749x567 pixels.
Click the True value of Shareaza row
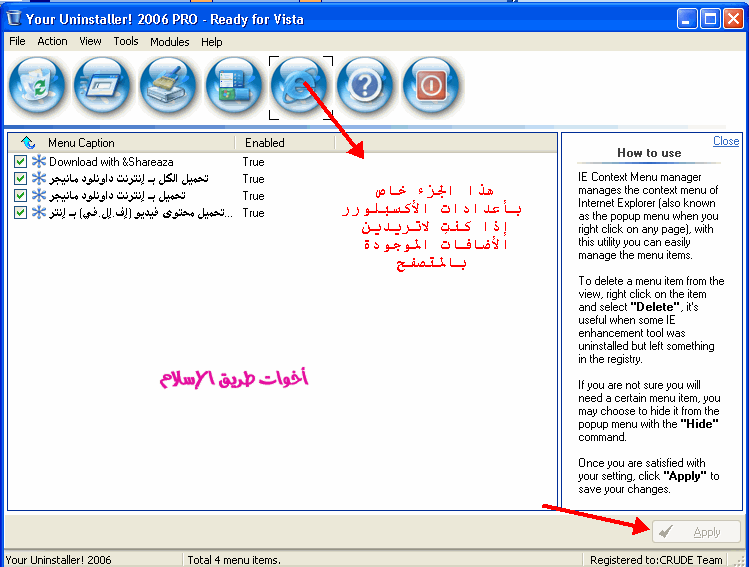pos(253,162)
